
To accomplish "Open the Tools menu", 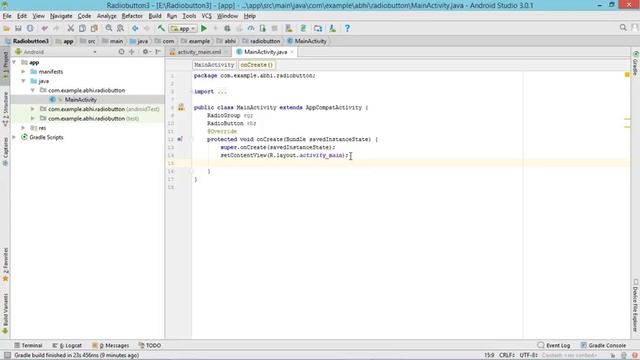I will (189, 16).
